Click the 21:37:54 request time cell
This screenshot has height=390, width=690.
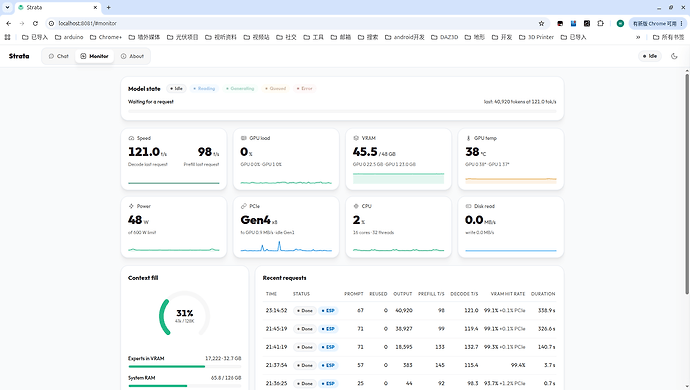[x=276, y=365]
